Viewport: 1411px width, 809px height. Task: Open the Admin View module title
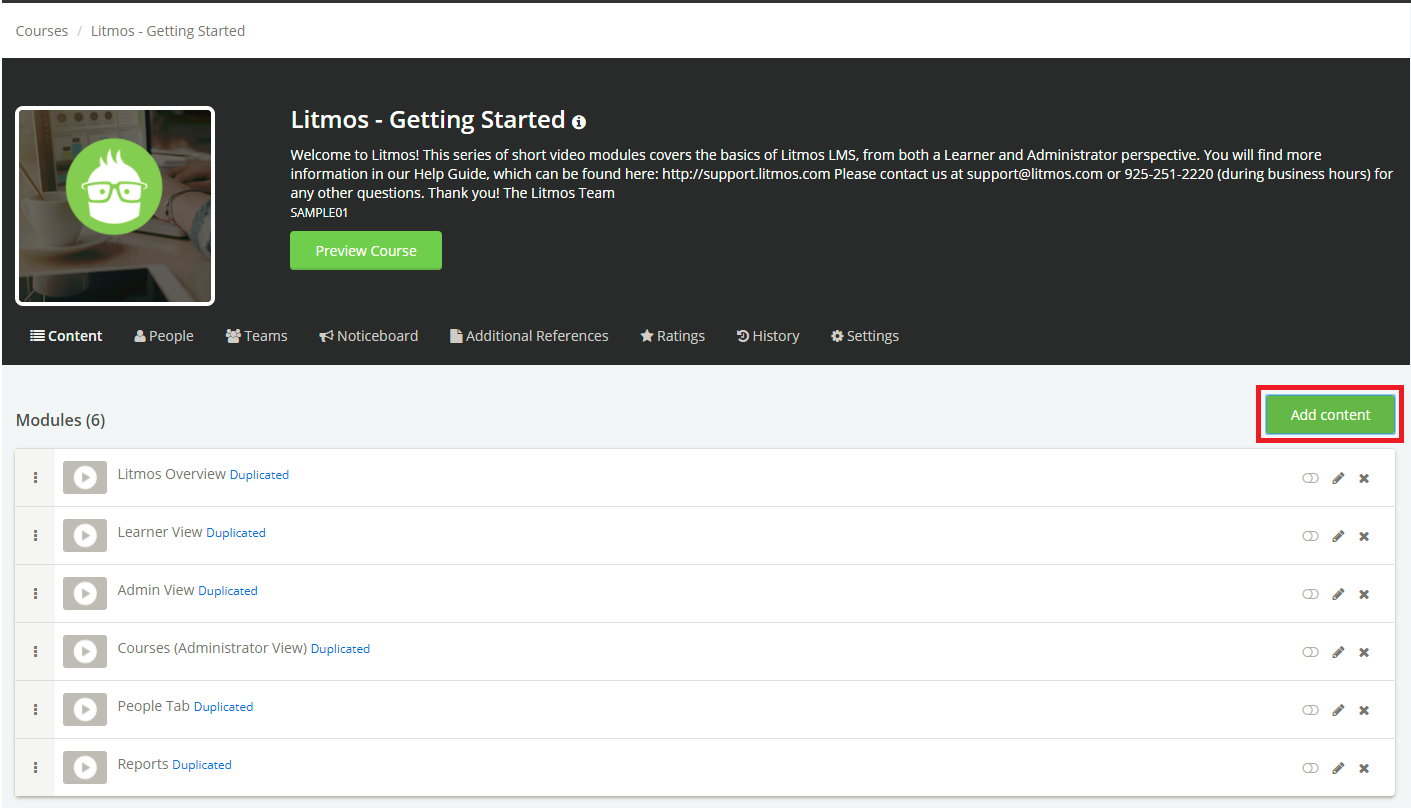[x=156, y=590]
